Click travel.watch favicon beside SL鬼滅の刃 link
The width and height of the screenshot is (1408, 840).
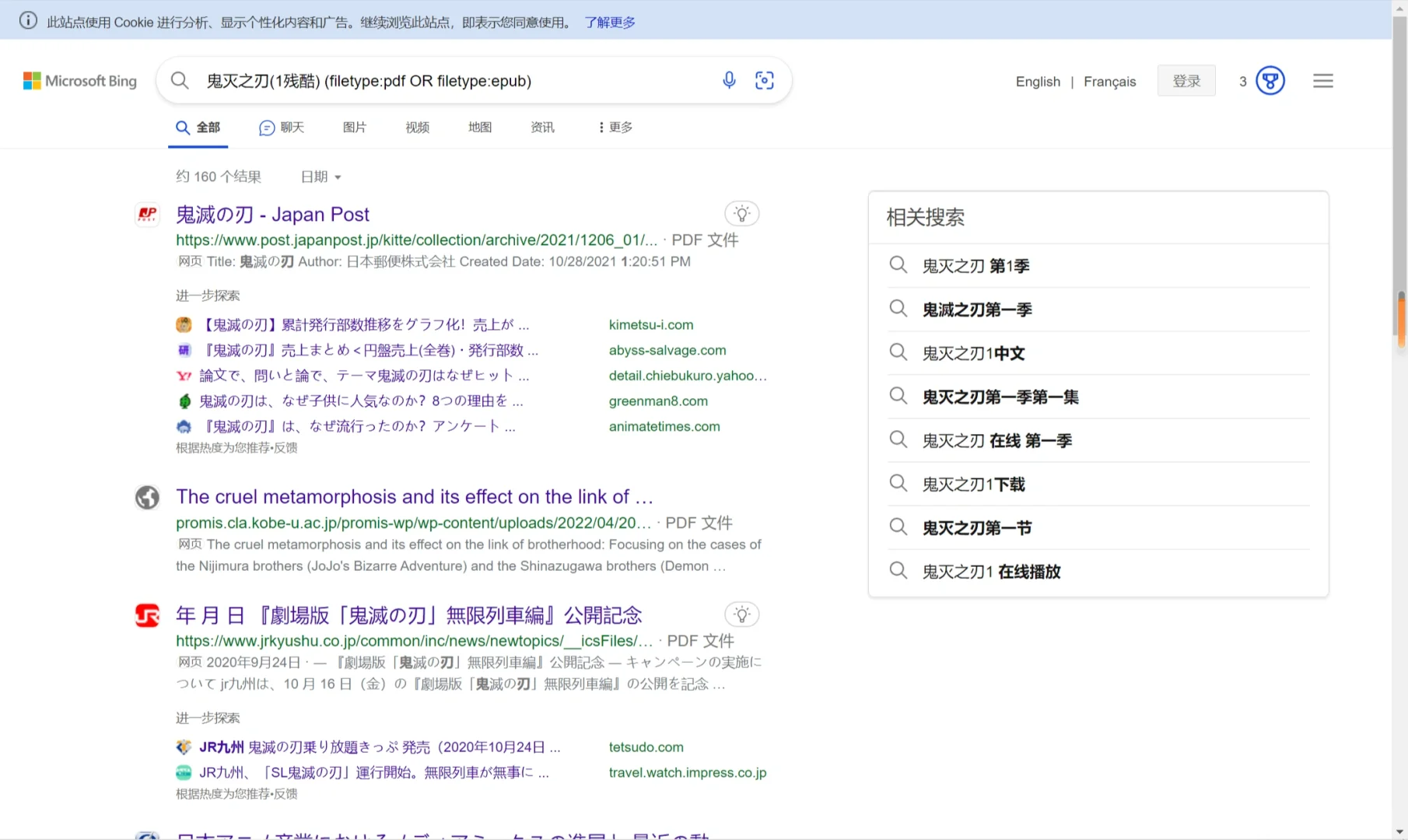[x=184, y=772]
